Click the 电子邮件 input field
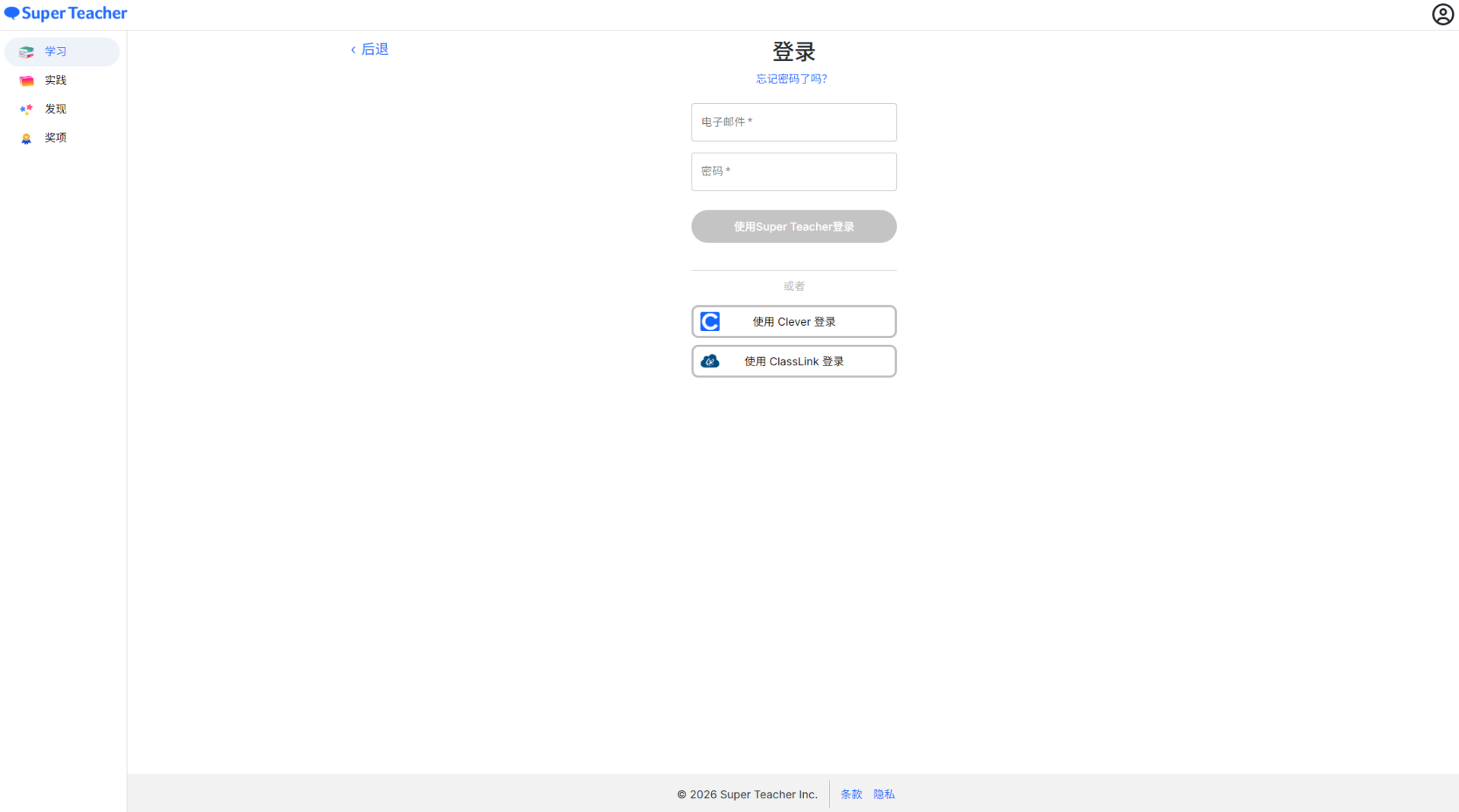The width and height of the screenshot is (1459, 812). click(793, 122)
